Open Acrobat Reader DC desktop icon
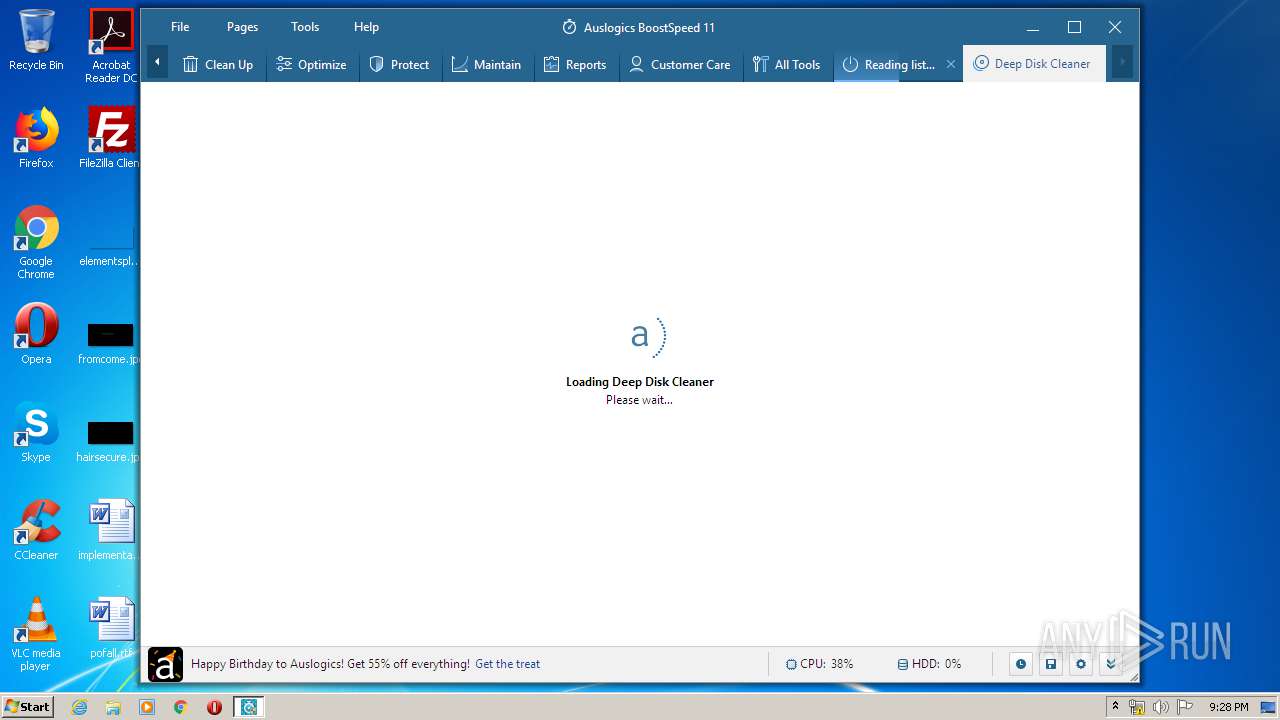This screenshot has height=720, width=1280. pyautogui.click(x=111, y=46)
